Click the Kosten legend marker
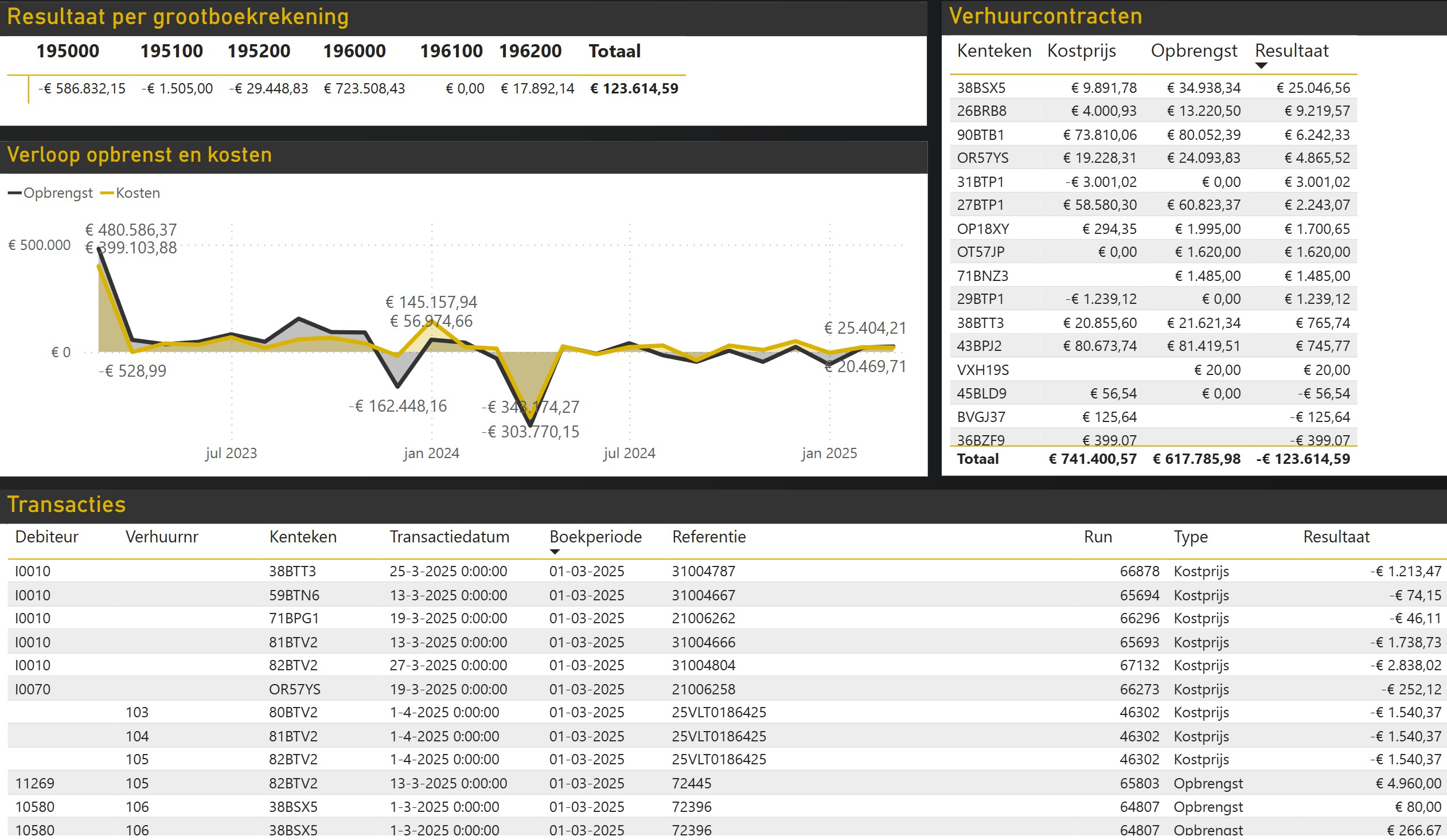 pos(107,193)
